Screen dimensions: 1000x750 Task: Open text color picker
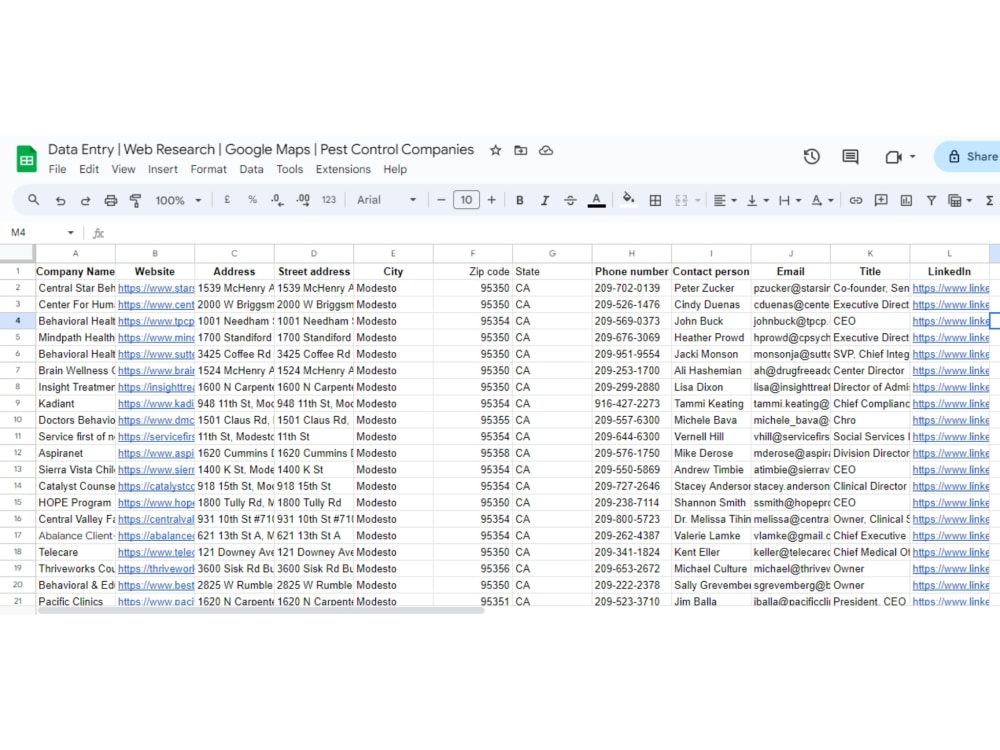[596, 200]
